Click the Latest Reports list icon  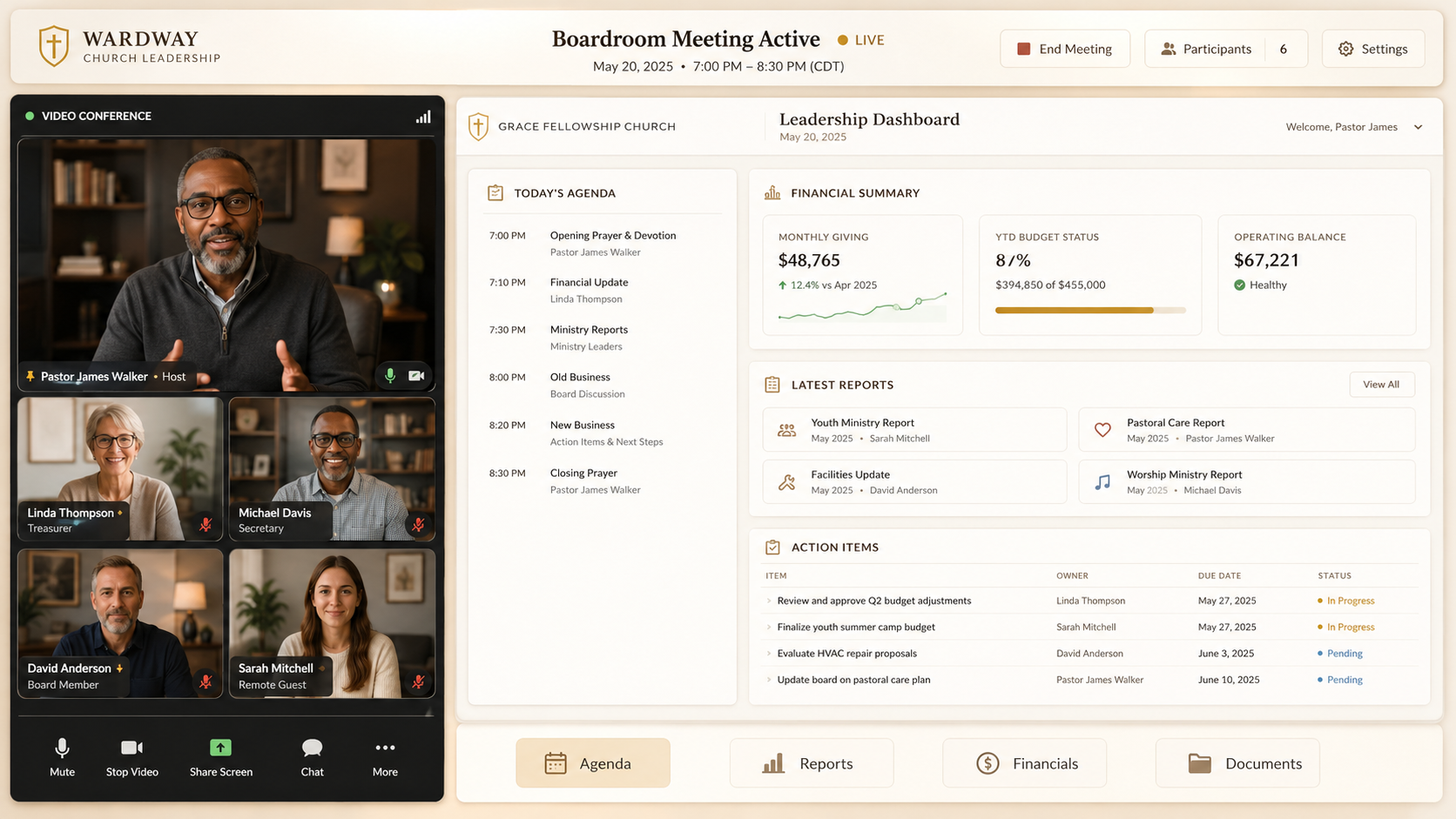pos(772,385)
